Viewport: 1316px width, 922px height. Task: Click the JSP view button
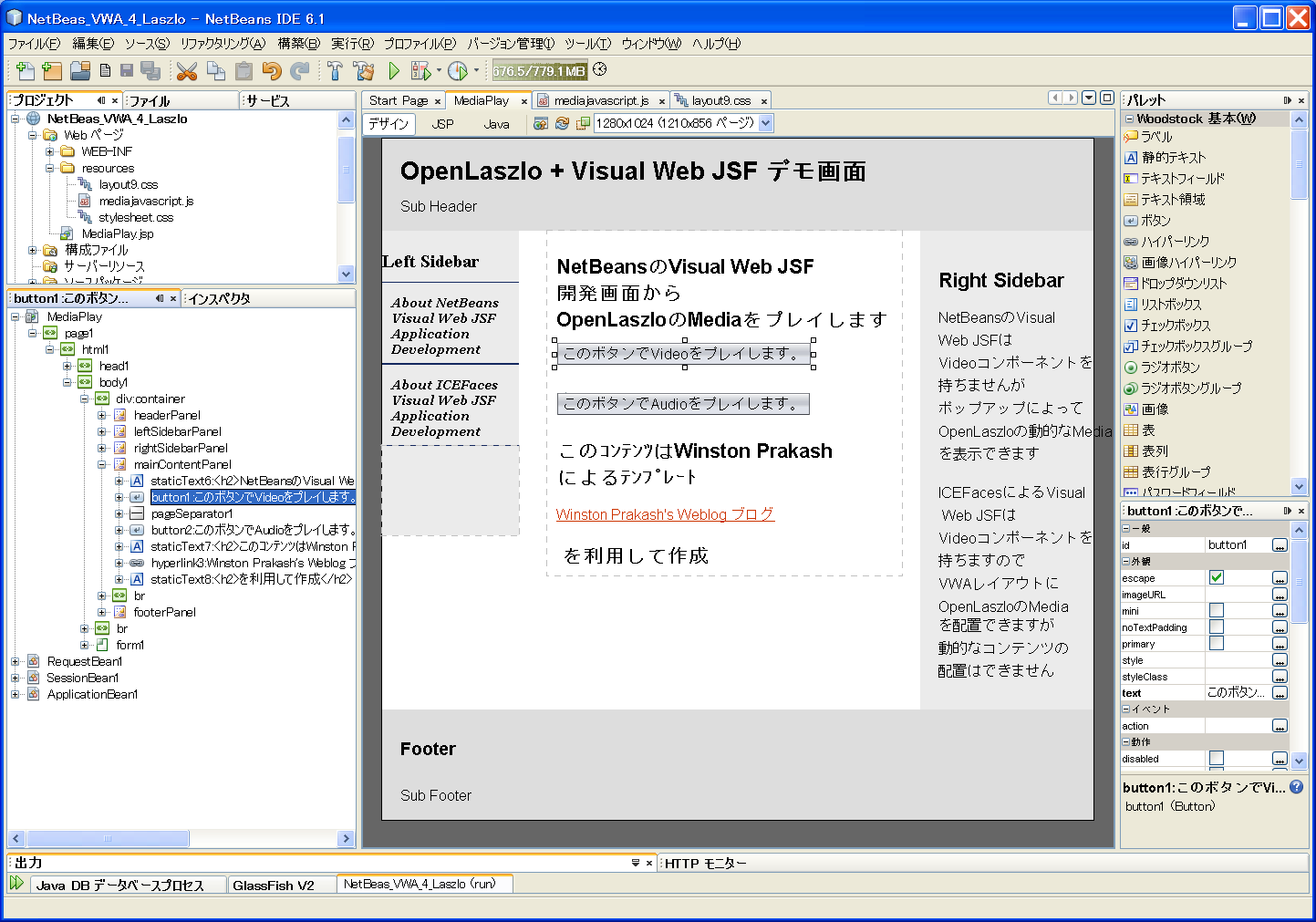[442, 124]
